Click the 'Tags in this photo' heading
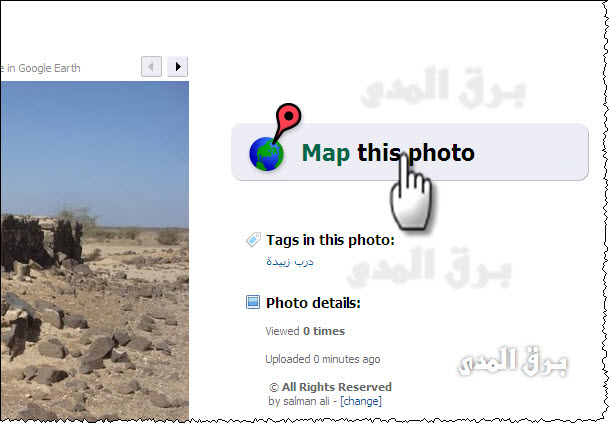 pyautogui.click(x=330, y=240)
